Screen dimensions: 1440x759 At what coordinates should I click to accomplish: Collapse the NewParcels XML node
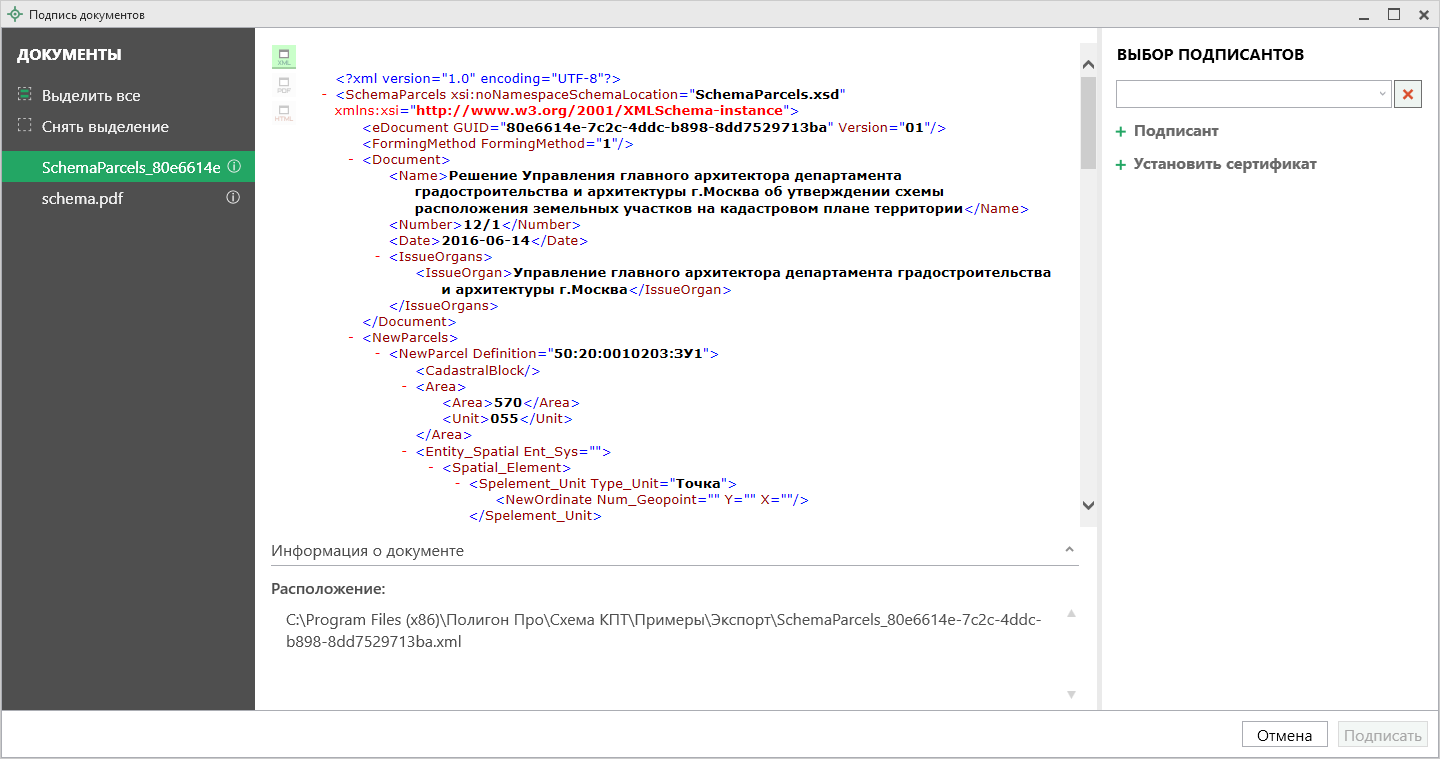point(352,338)
